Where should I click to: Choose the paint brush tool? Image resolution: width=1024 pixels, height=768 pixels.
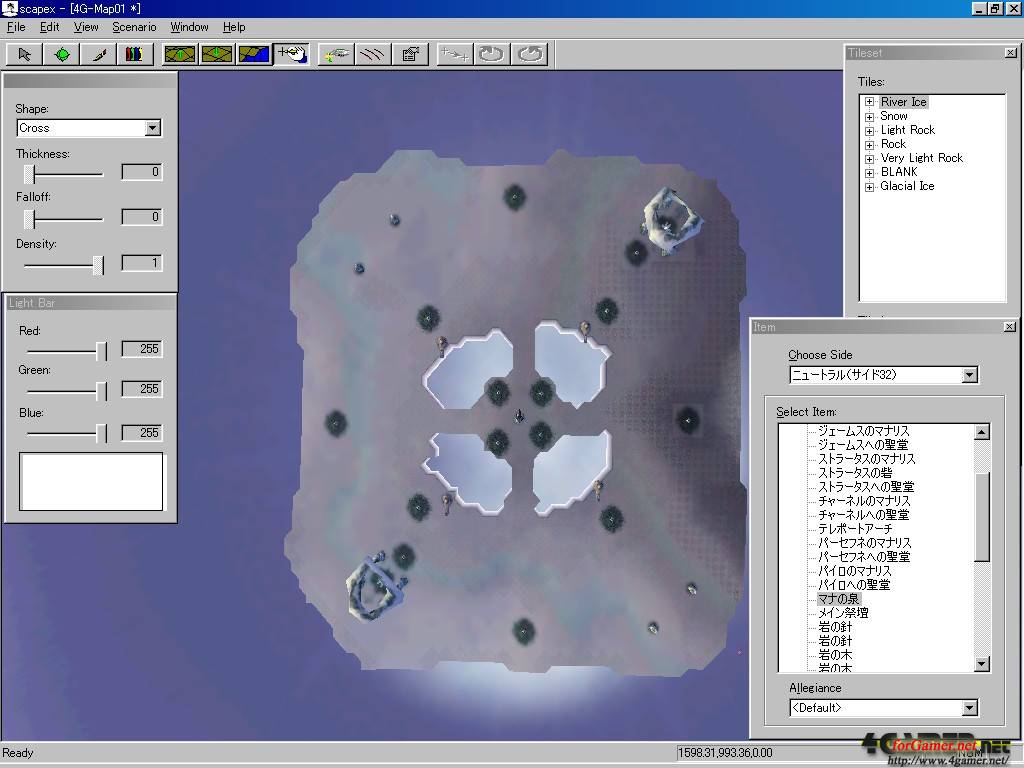click(99, 54)
